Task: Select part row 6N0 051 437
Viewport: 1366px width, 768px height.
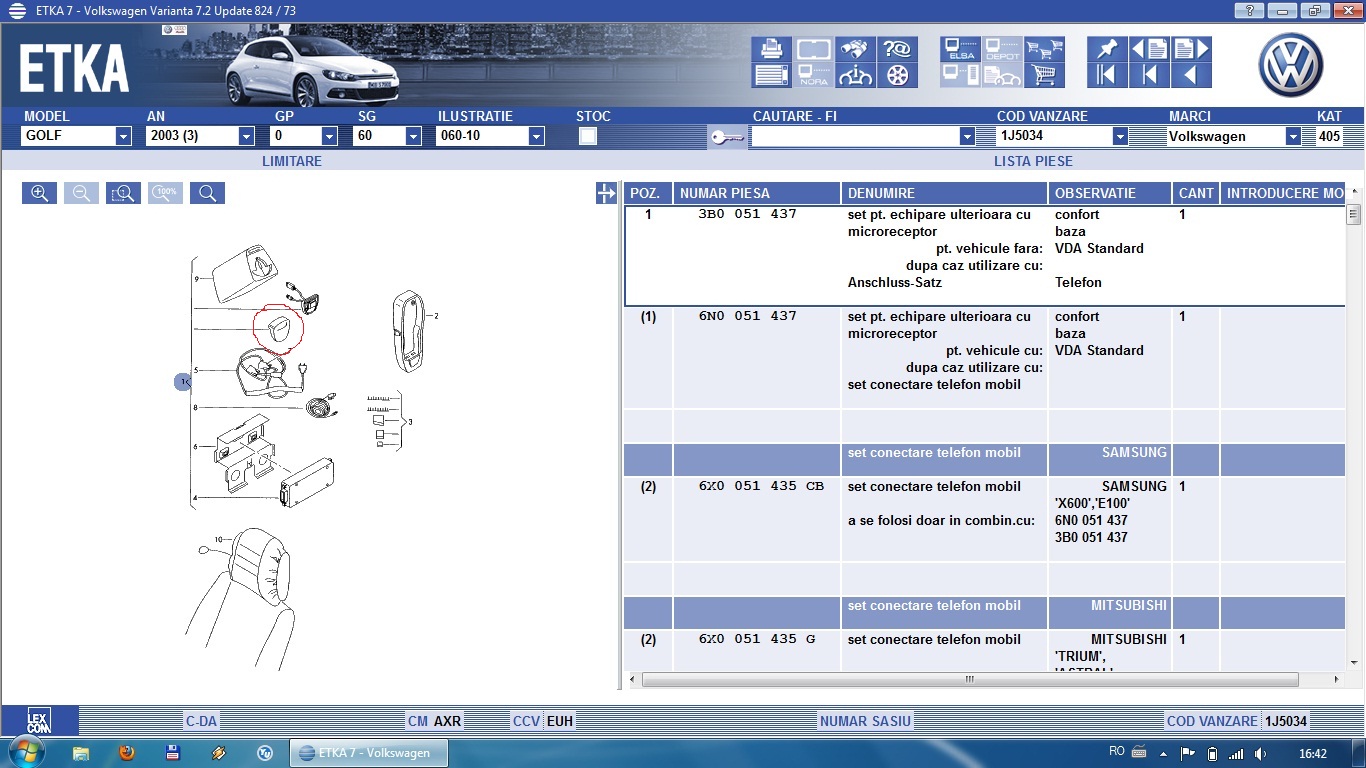Action: pyautogui.click(x=985, y=358)
